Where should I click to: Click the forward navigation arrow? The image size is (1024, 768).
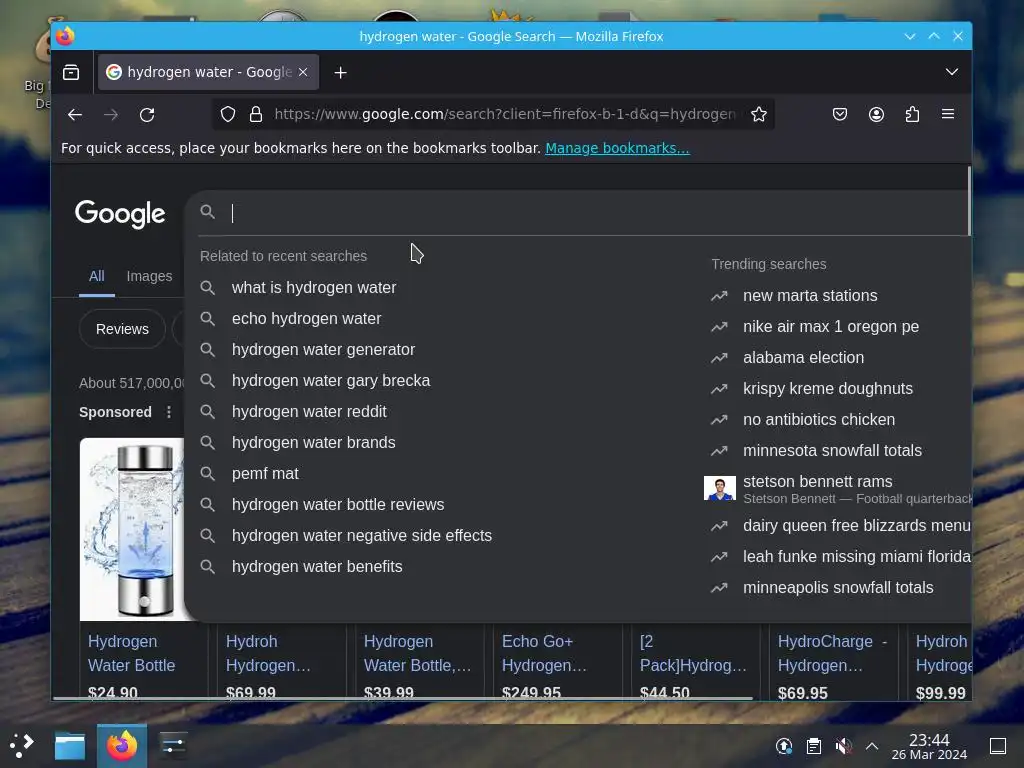[111, 115]
